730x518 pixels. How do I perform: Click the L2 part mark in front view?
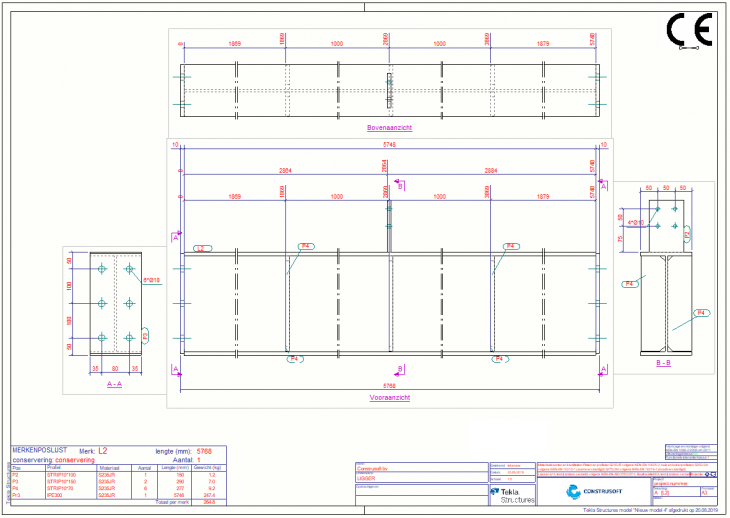(201, 247)
